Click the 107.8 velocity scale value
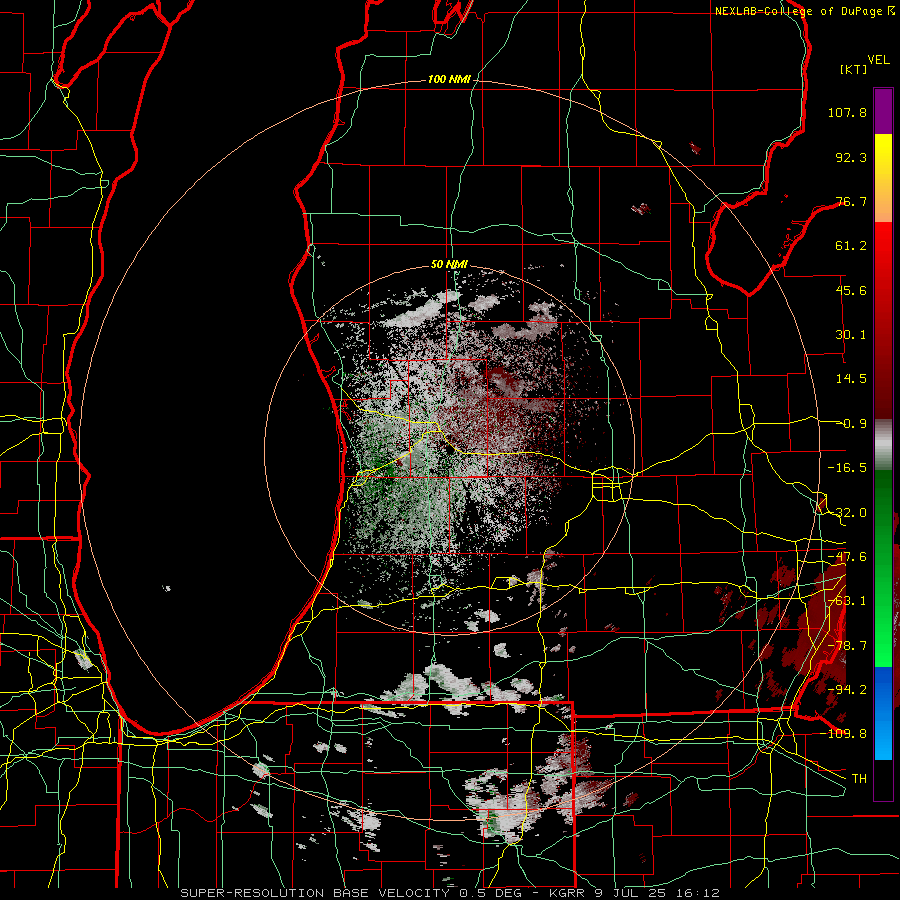 pyautogui.click(x=847, y=112)
